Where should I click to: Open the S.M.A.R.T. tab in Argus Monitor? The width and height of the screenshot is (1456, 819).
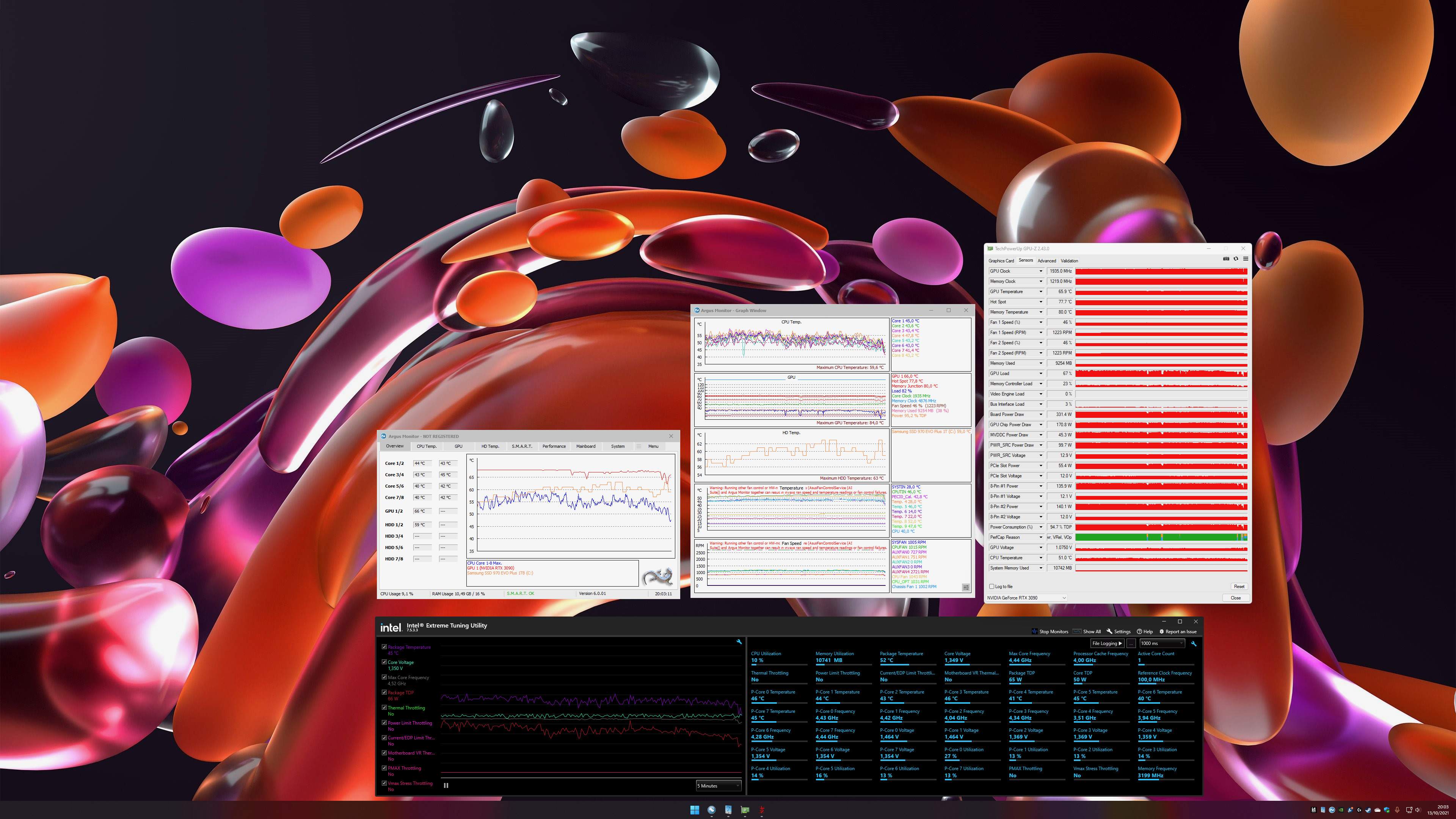click(x=522, y=447)
